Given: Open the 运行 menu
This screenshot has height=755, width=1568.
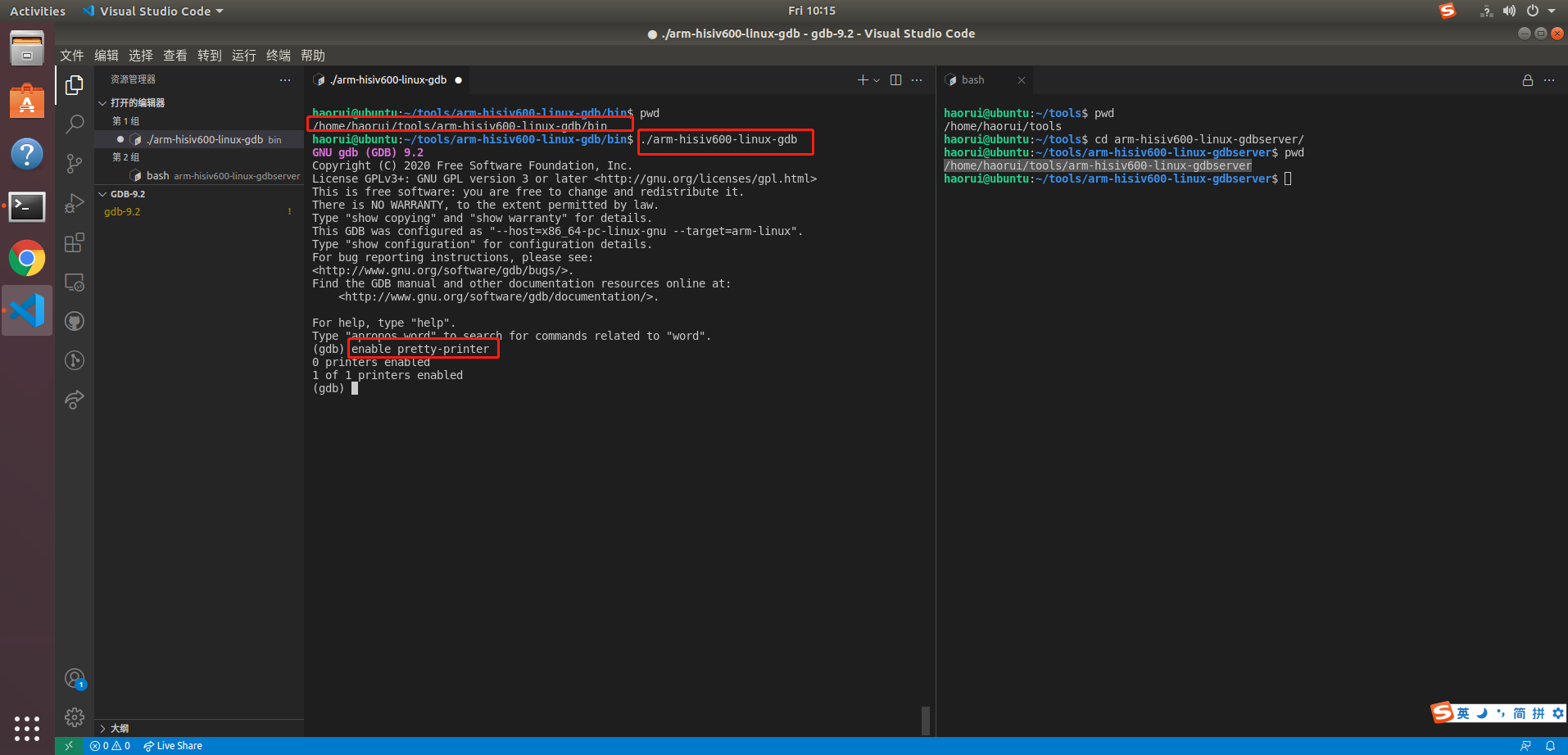Looking at the screenshot, I should click(x=244, y=56).
